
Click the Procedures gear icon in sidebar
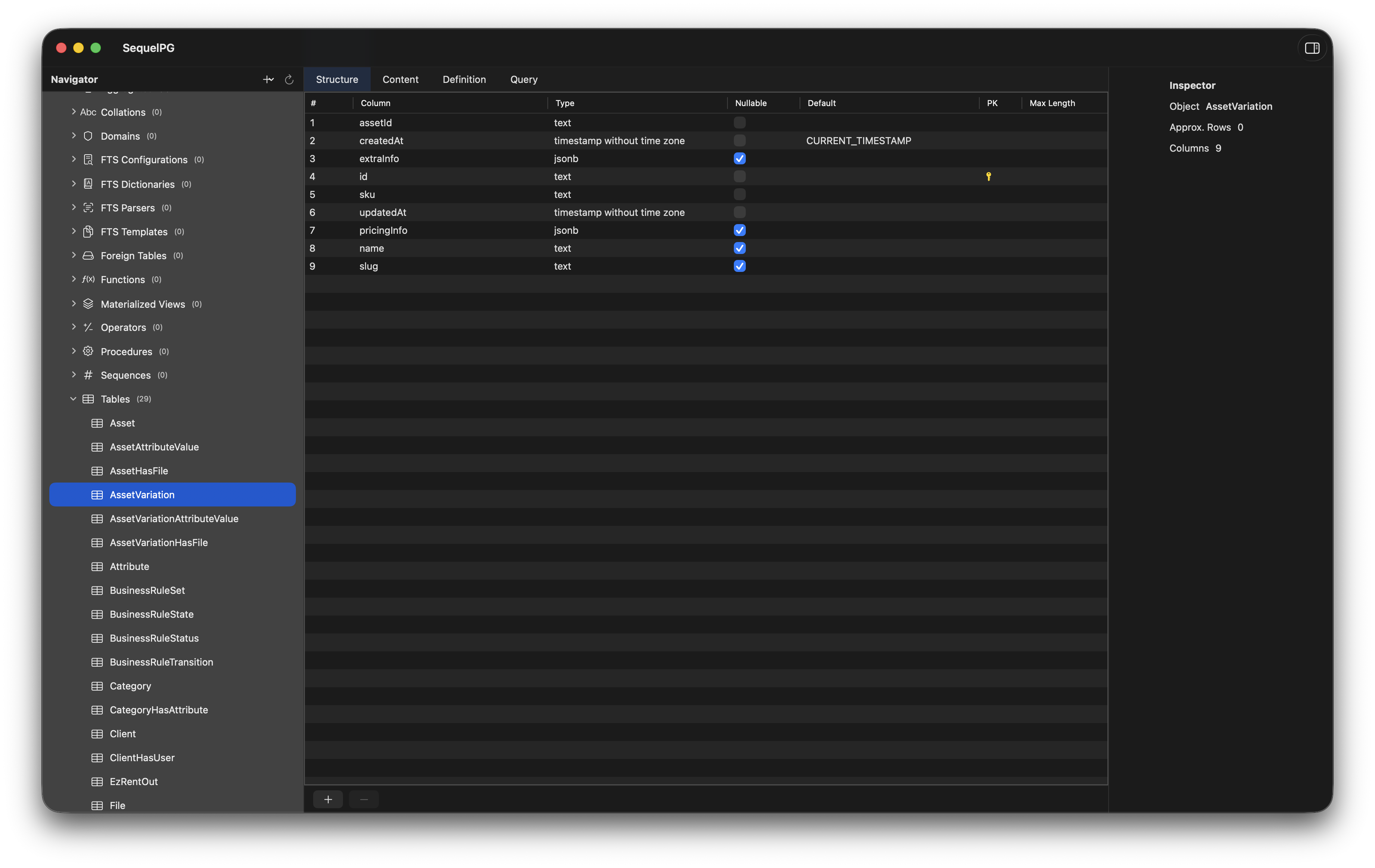[x=88, y=351]
